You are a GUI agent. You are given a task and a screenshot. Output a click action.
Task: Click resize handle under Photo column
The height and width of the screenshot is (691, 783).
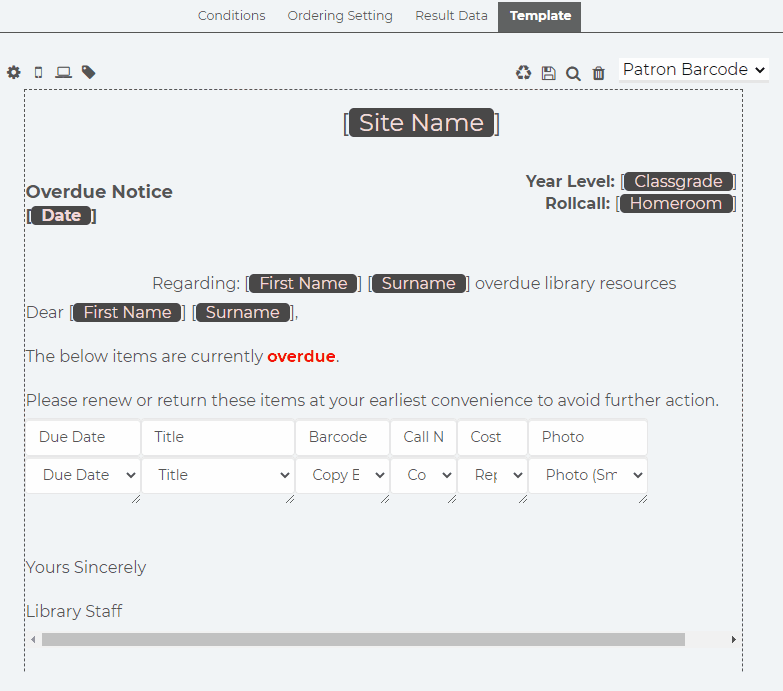coord(643,499)
